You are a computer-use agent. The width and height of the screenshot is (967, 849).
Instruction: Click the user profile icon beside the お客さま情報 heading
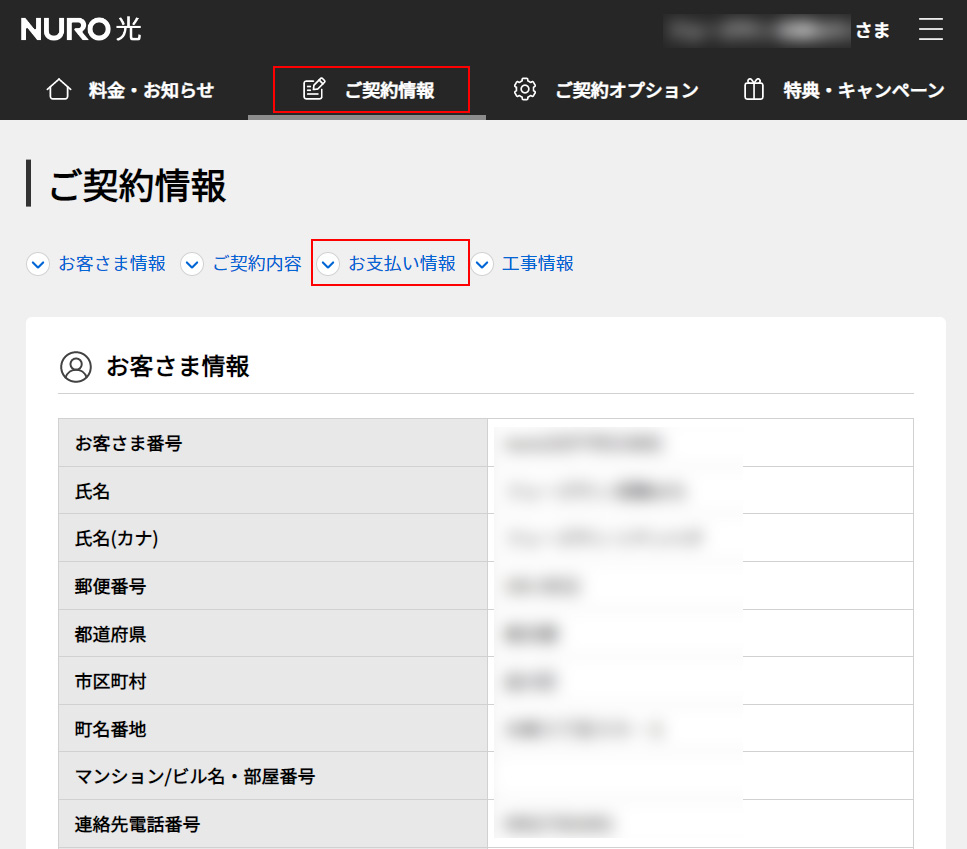pos(76,367)
